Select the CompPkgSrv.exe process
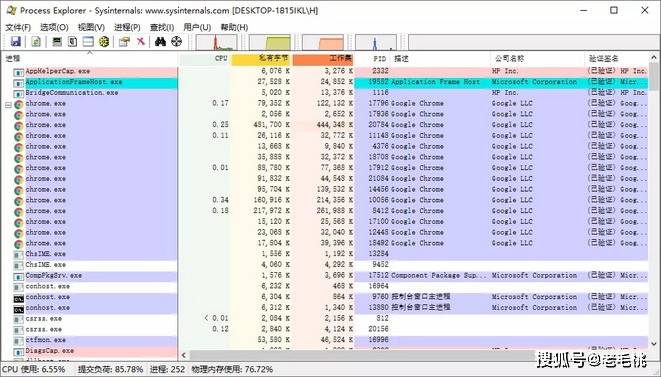Screen dimensions: 661x377 [54, 276]
